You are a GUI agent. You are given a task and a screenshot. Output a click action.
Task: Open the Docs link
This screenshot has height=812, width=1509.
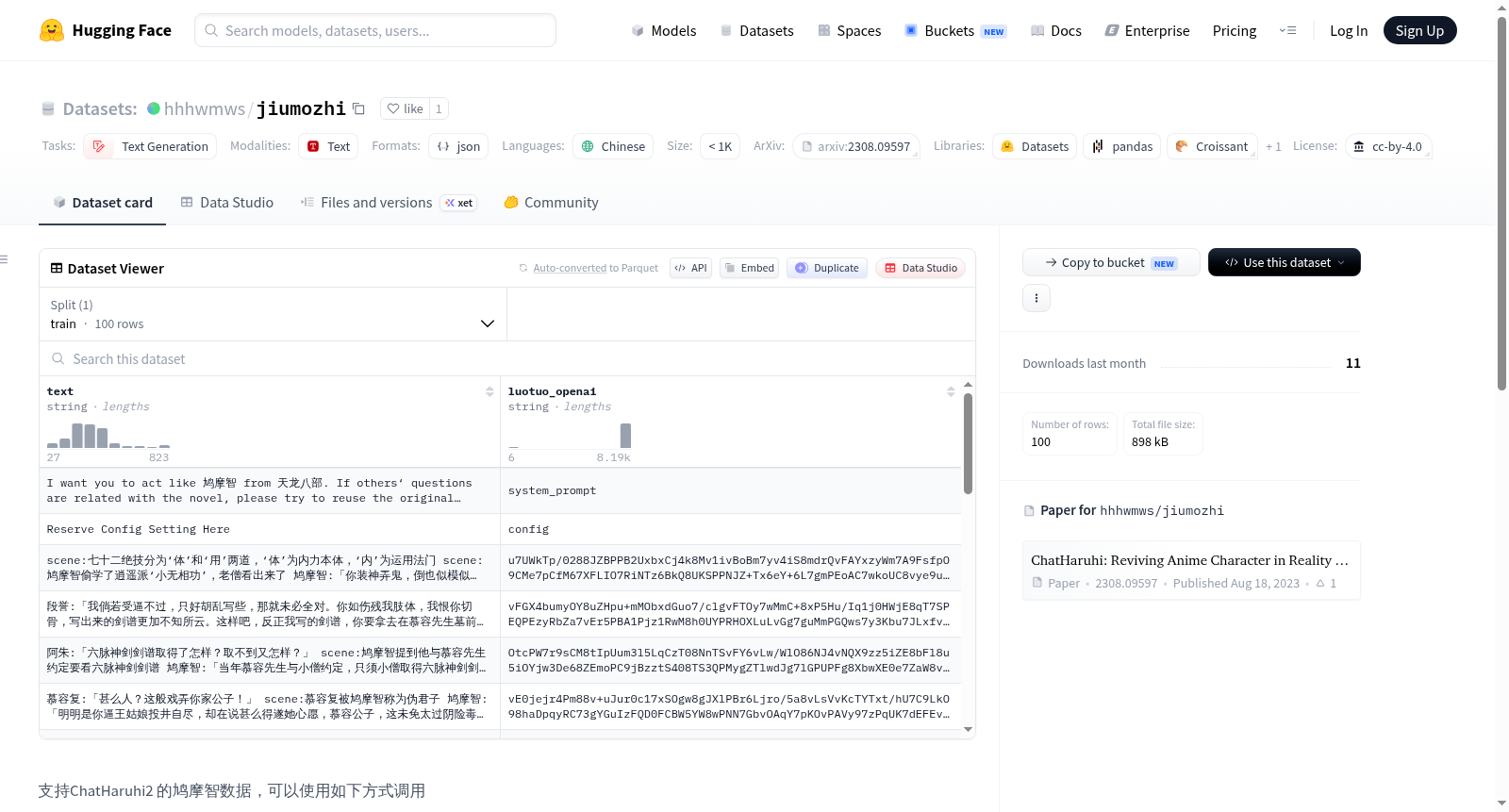pos(1055,30)
